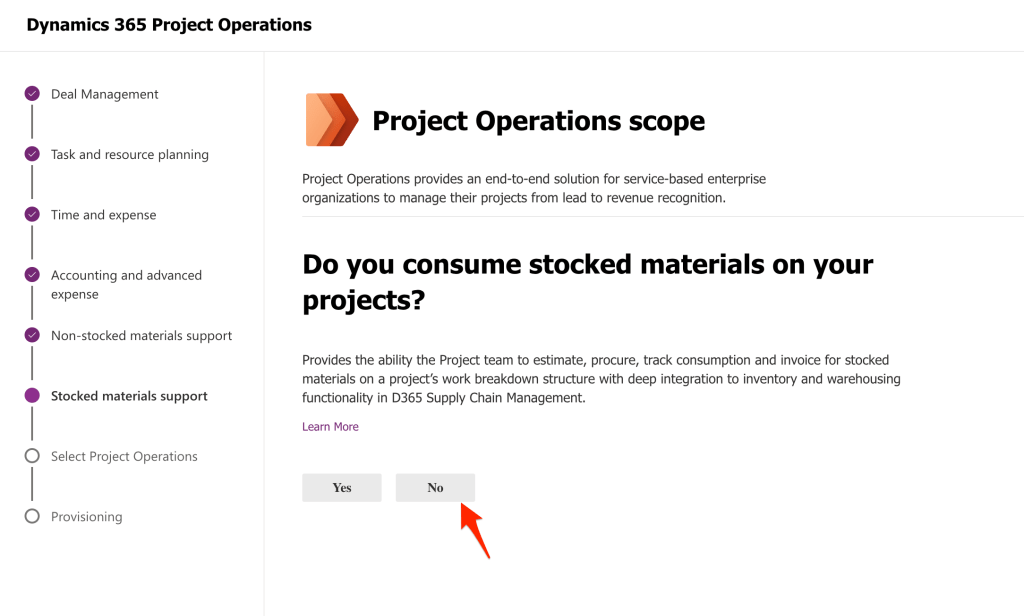Viewport: 1024px width, 616px height.
Task: Choose No for consuming stocked materials
Action: tap(435, 487)
